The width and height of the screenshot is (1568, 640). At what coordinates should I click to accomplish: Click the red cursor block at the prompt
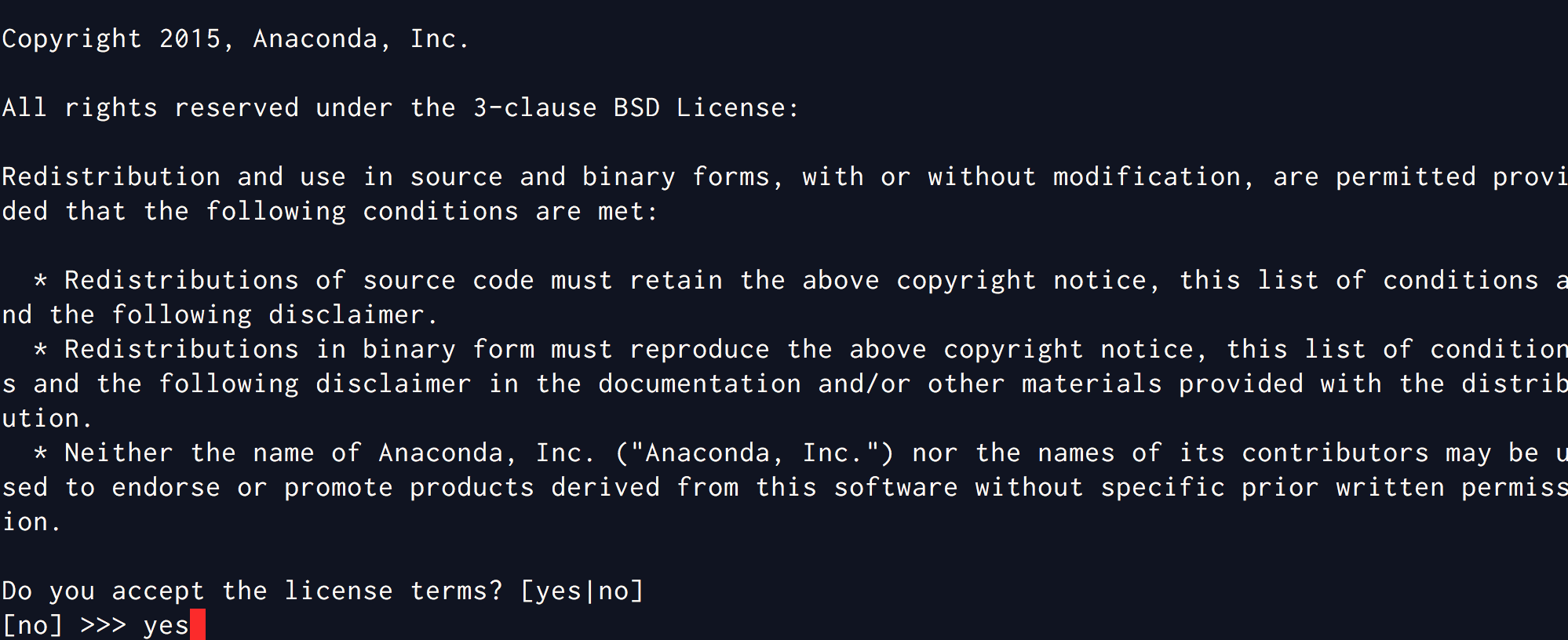coord(197,625)
